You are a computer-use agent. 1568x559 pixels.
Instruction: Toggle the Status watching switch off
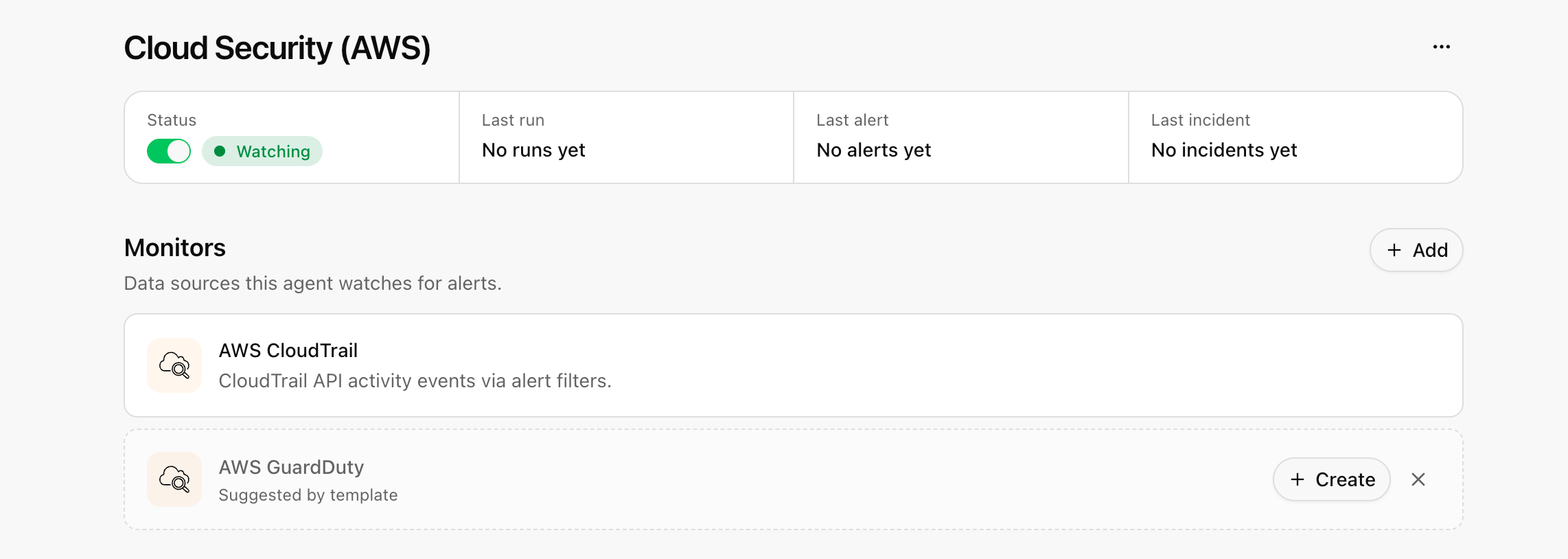[169, 151]
